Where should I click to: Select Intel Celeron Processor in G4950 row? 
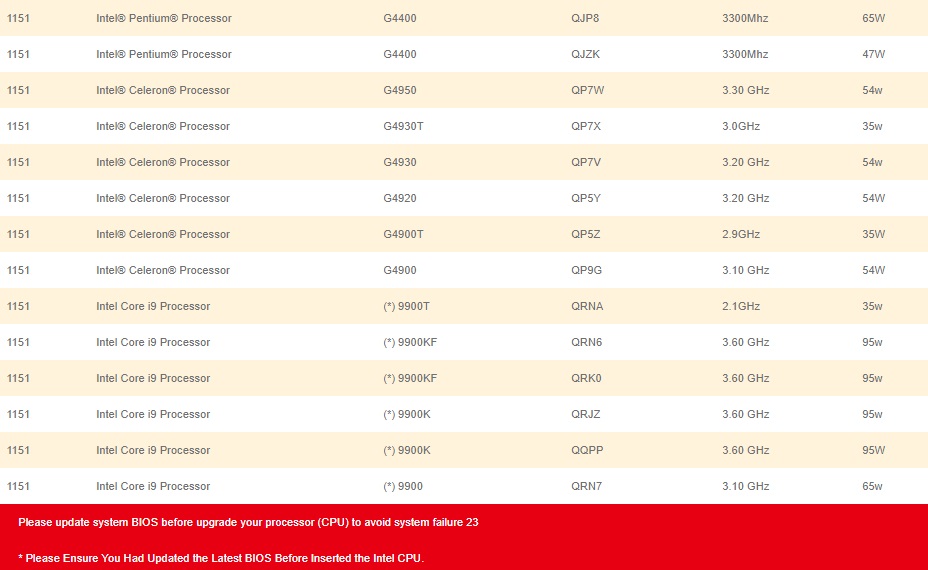163,91
